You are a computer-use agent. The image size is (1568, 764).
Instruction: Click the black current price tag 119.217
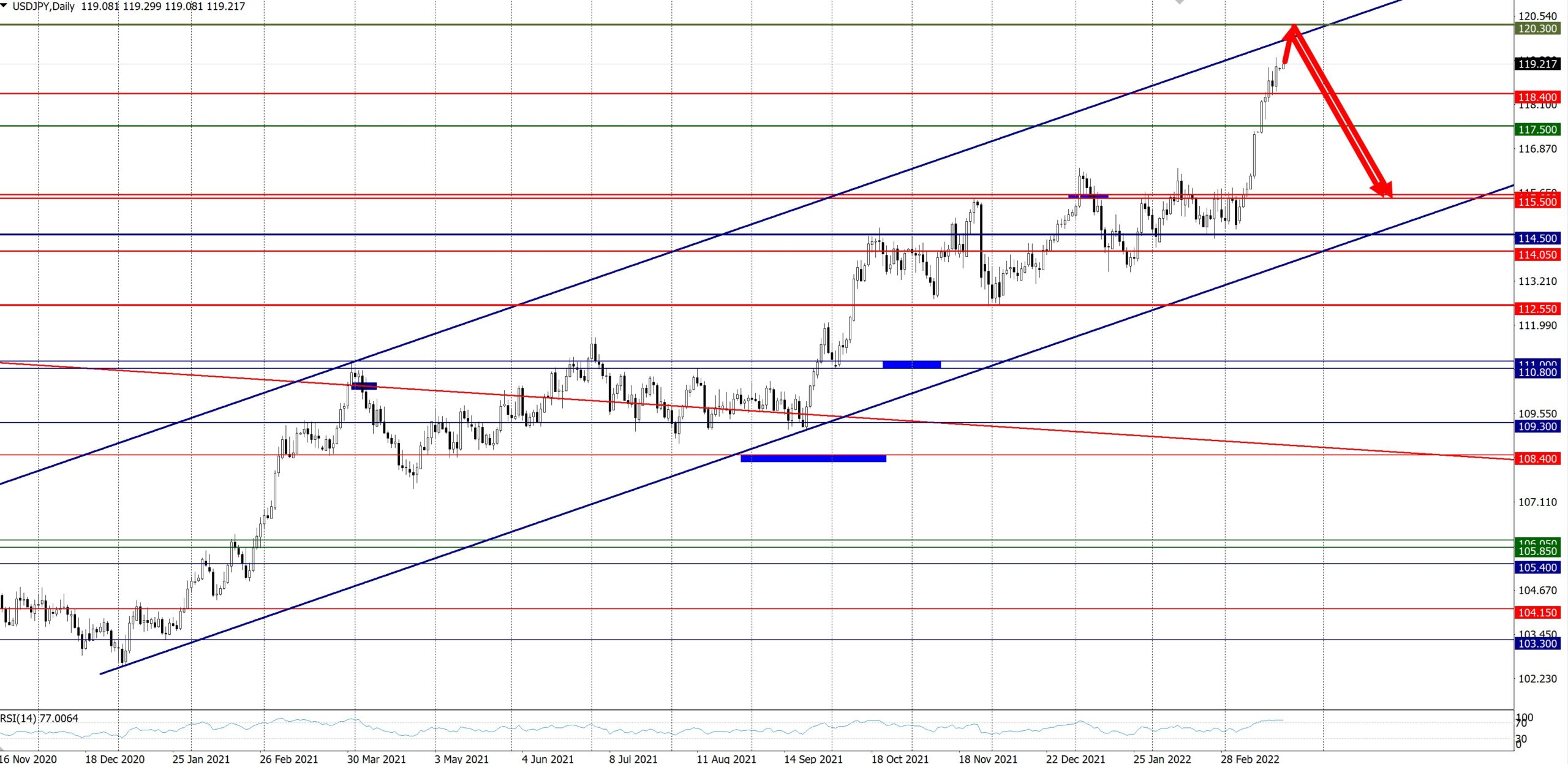coord(1537,64)
